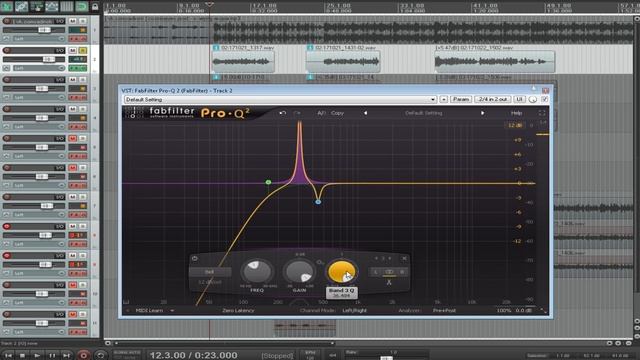Click Play button in transport

coord(37,356)
